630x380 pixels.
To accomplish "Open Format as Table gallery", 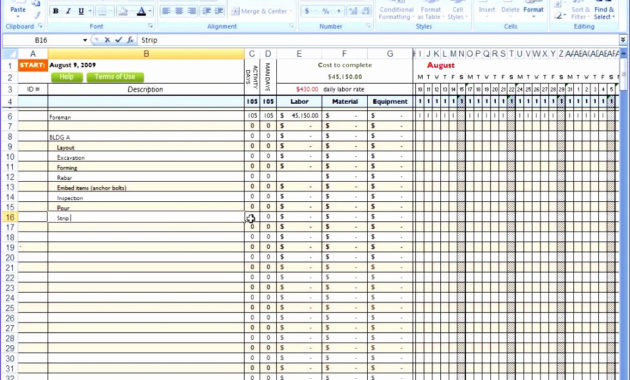I will (x=430, y=12).
